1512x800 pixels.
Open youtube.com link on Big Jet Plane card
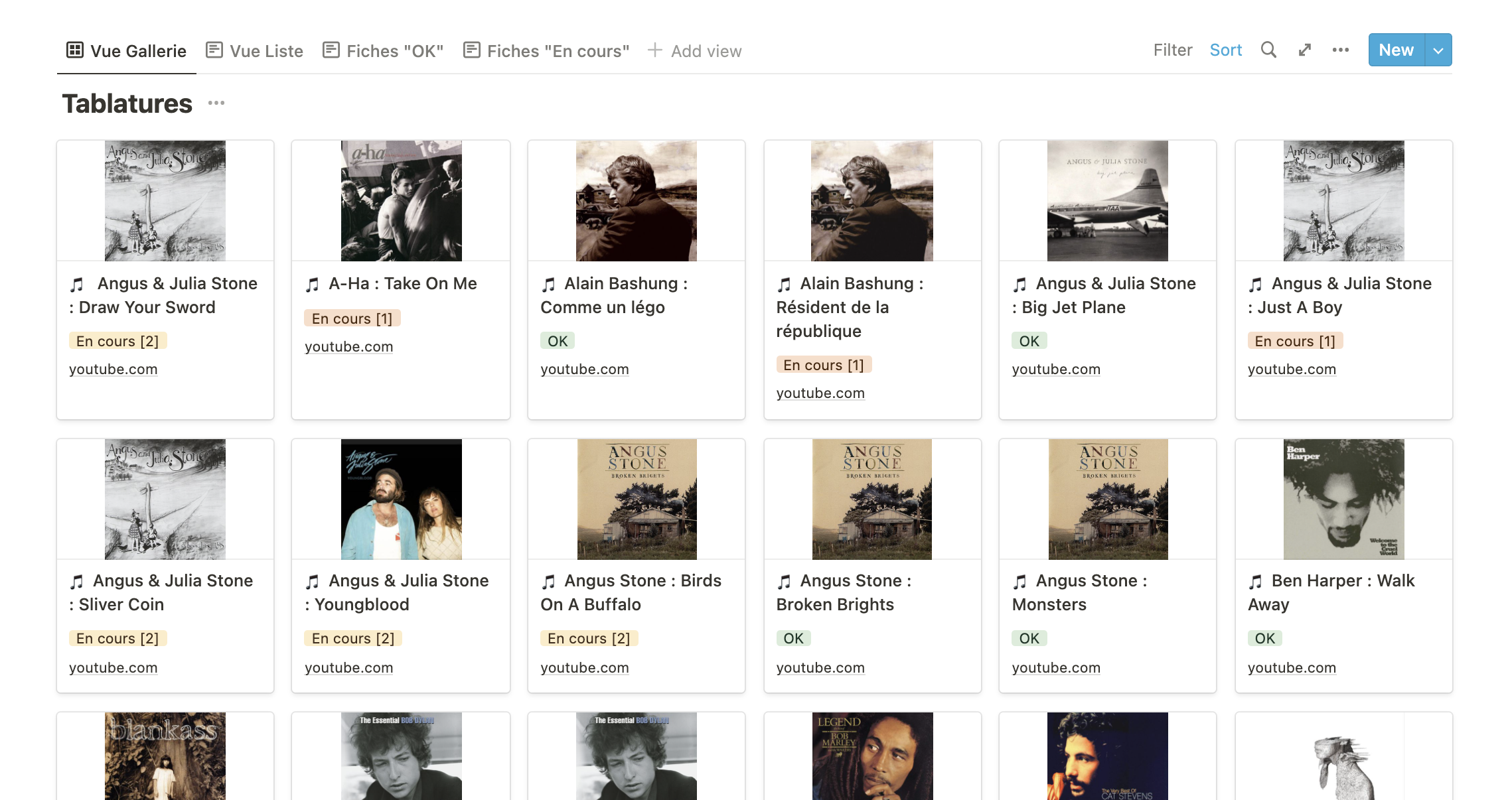pyautogui.click(x=1056, y=369)
